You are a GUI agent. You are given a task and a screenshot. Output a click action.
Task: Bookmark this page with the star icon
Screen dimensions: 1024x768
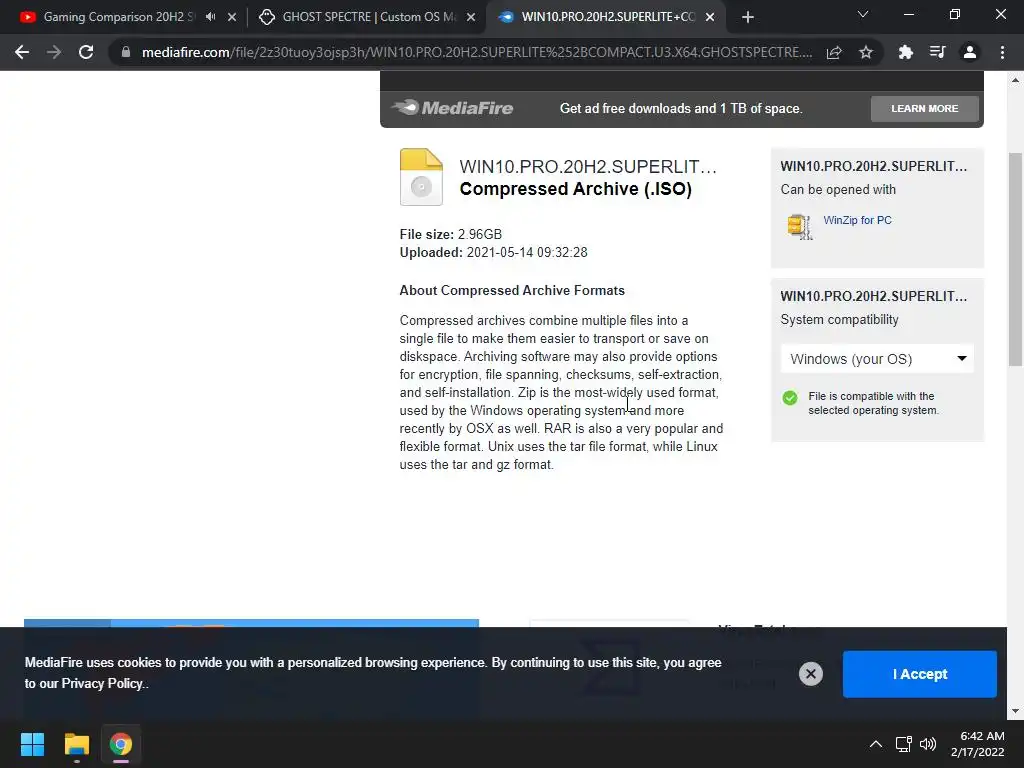tap(866, 52)
